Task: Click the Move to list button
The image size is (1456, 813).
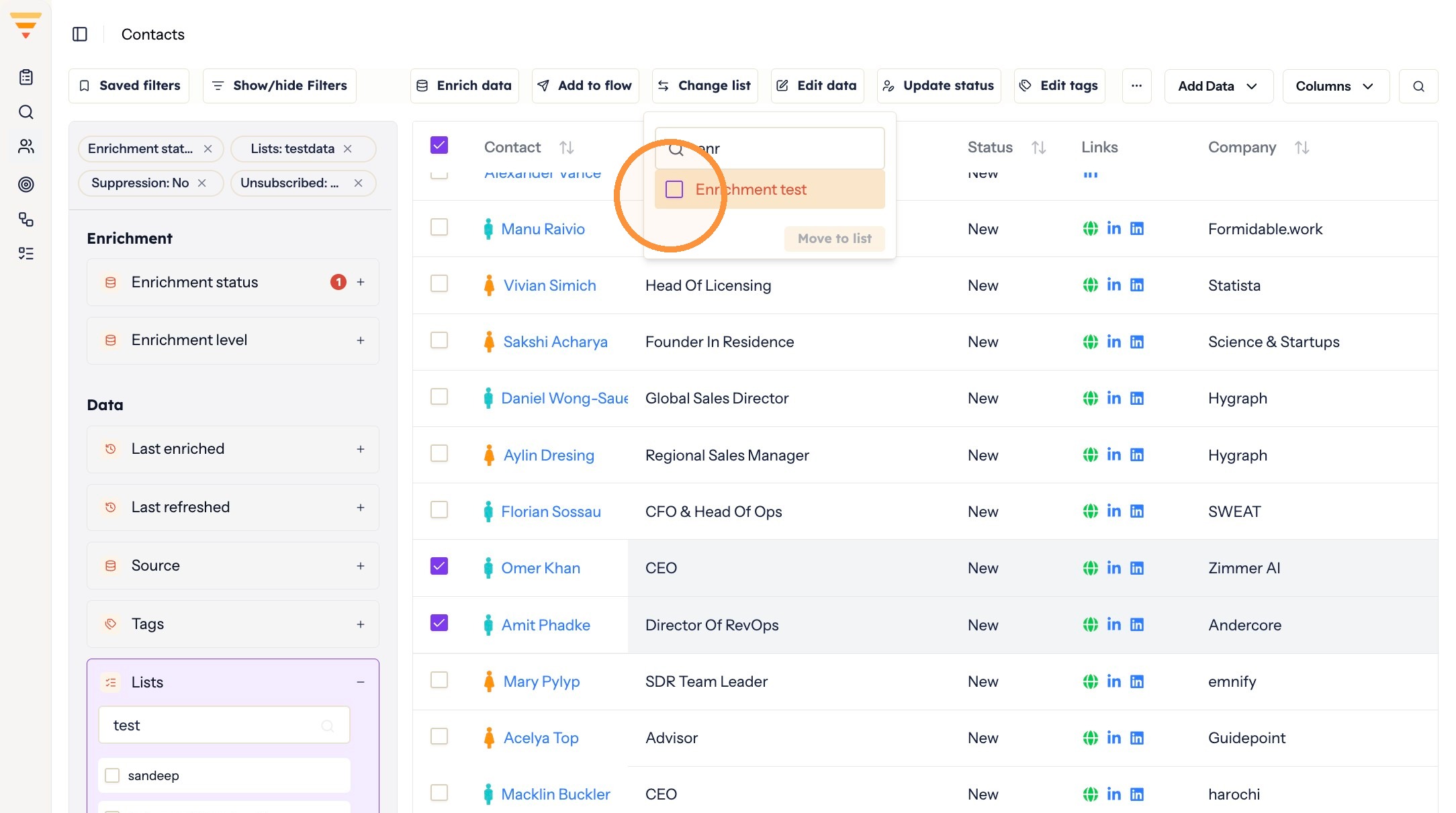Action: point(834,238)
